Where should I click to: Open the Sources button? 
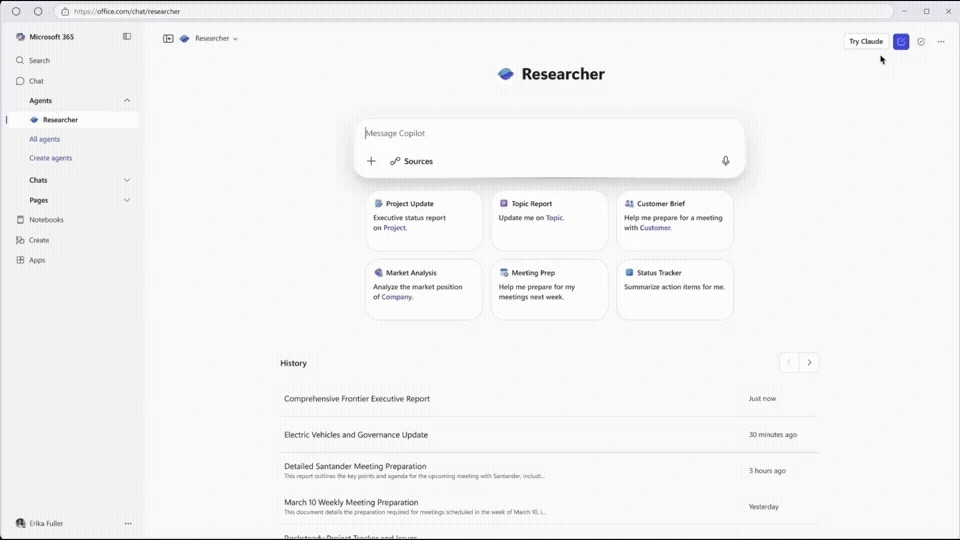tap(411, 161)
